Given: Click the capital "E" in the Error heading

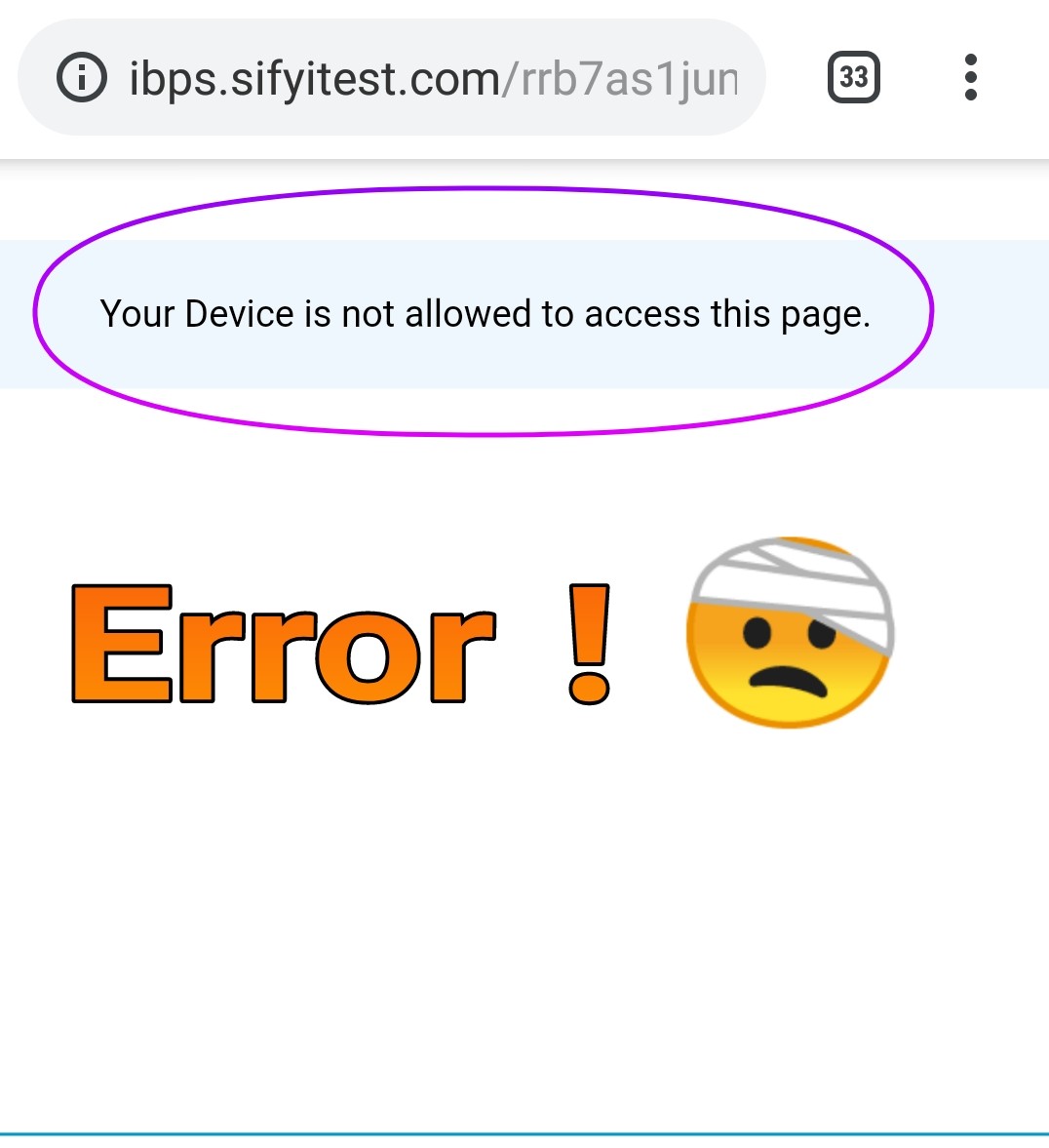Looking at the screenshot, I should [122, 643].
